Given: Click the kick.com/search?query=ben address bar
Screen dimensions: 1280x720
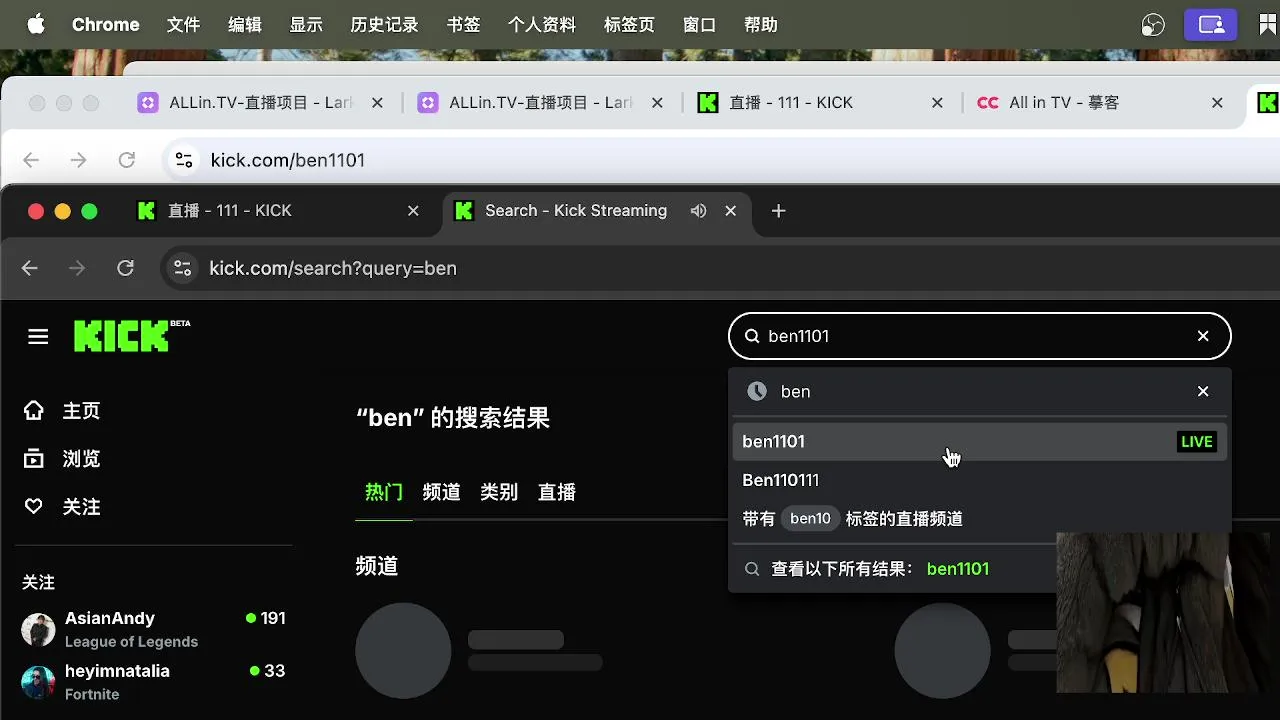Looking at the screenshot, I should pos(720,268).
